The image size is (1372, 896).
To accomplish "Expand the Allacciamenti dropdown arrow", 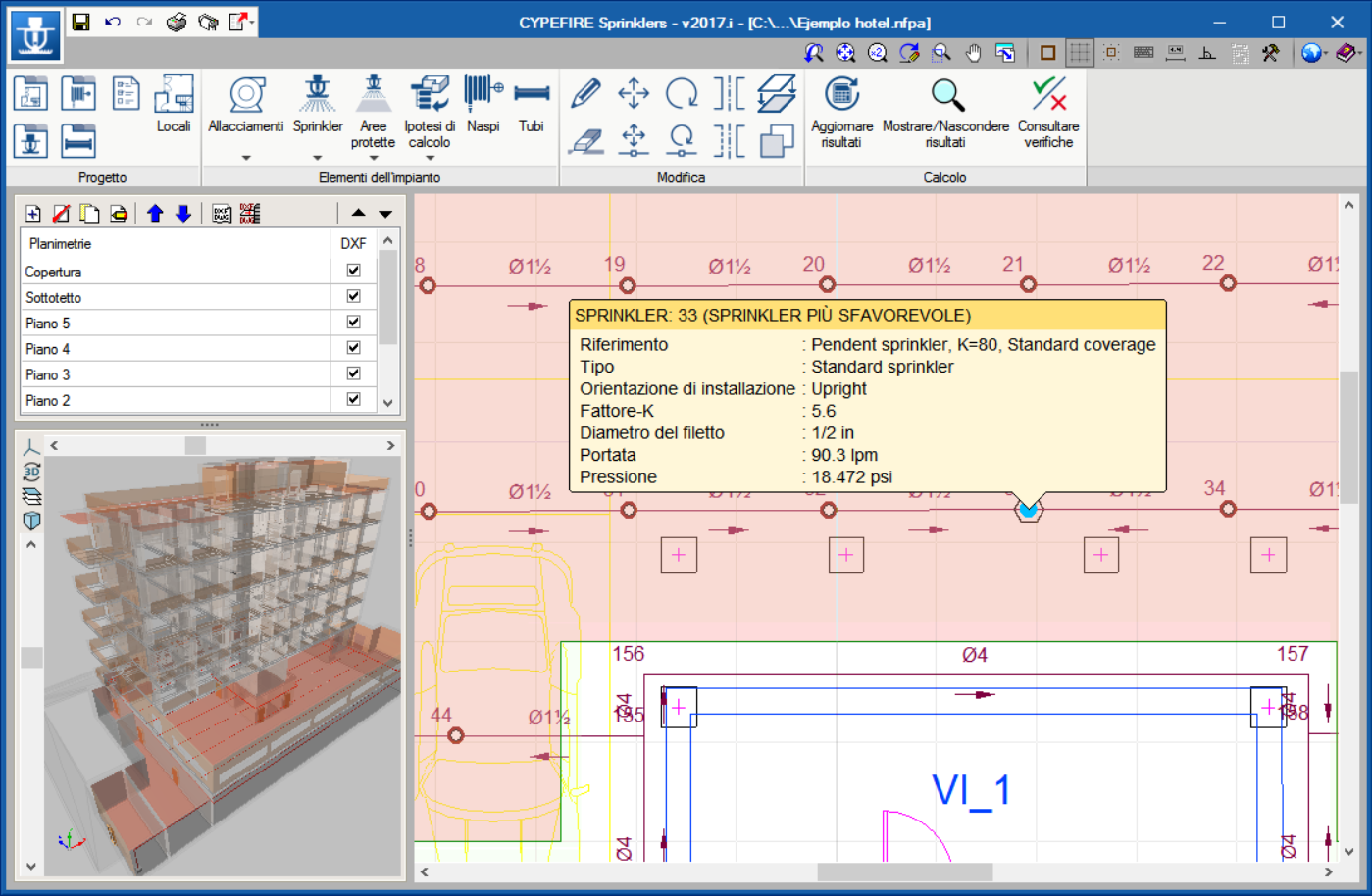I will (x=246, y=157).
